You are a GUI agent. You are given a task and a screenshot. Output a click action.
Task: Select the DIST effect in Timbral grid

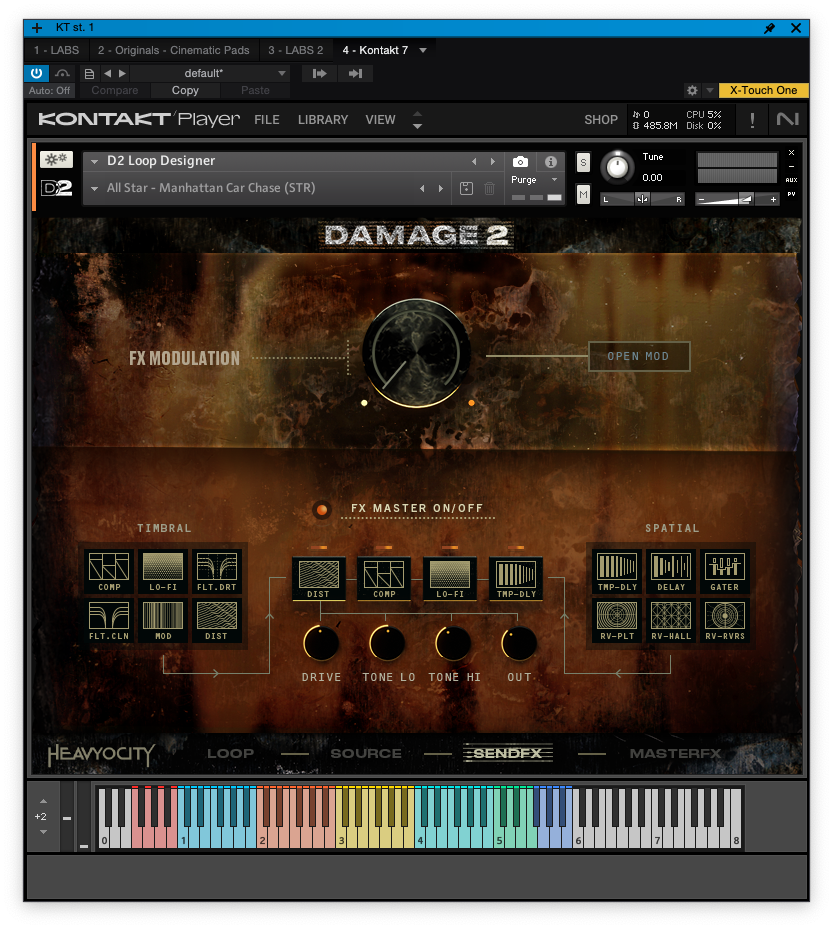coord(216,620)
